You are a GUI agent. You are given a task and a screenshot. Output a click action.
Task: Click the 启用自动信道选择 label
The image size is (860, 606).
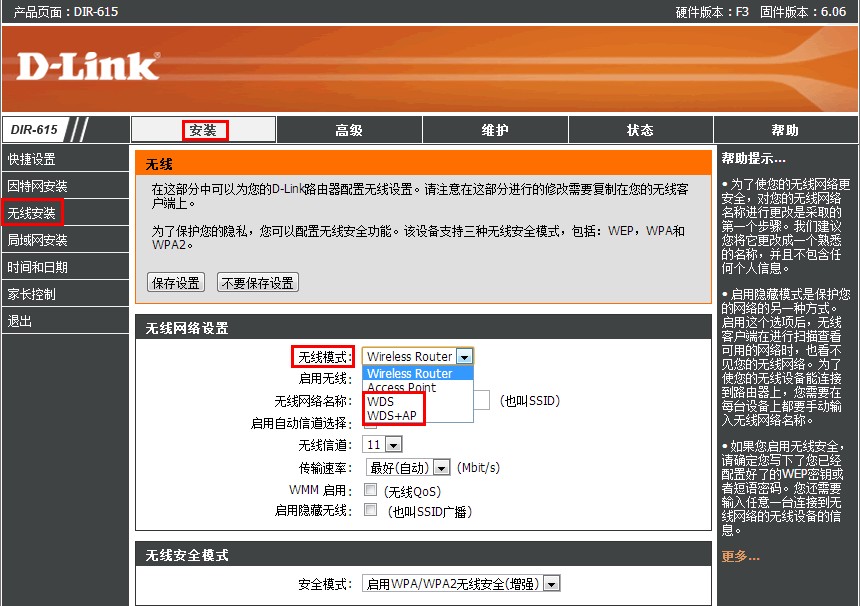[302, 423]
